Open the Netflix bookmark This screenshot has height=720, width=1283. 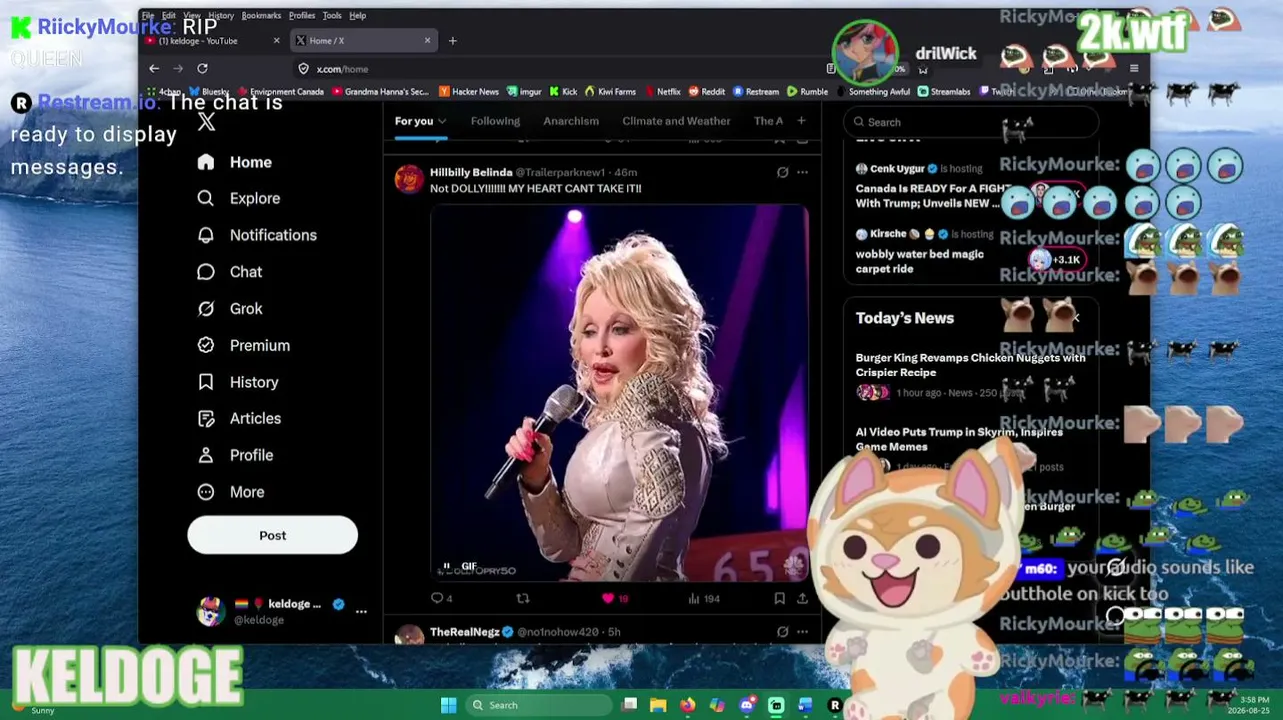coord(662,92)
